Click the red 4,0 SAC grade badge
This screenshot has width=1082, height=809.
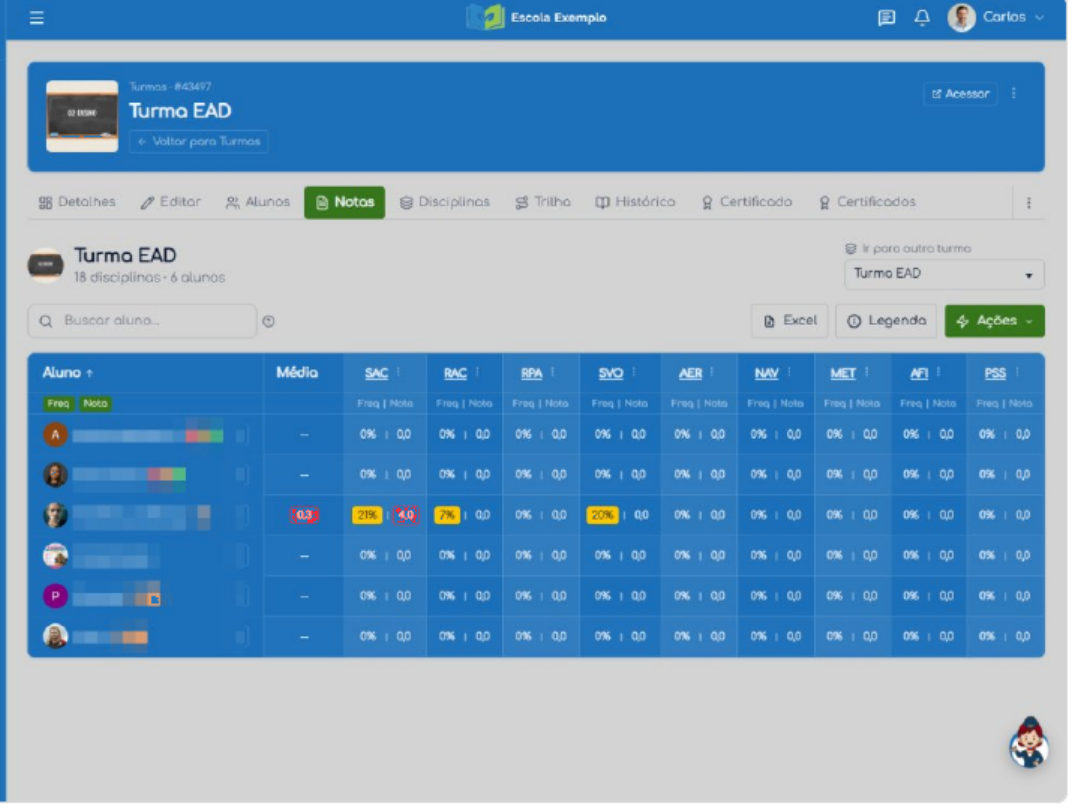(406, 516)
